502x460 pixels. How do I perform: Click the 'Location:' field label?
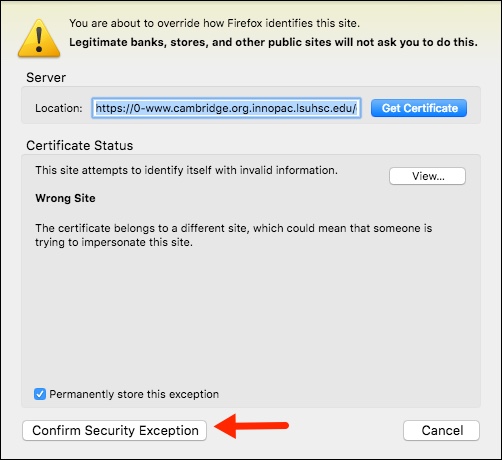(59, 108)
